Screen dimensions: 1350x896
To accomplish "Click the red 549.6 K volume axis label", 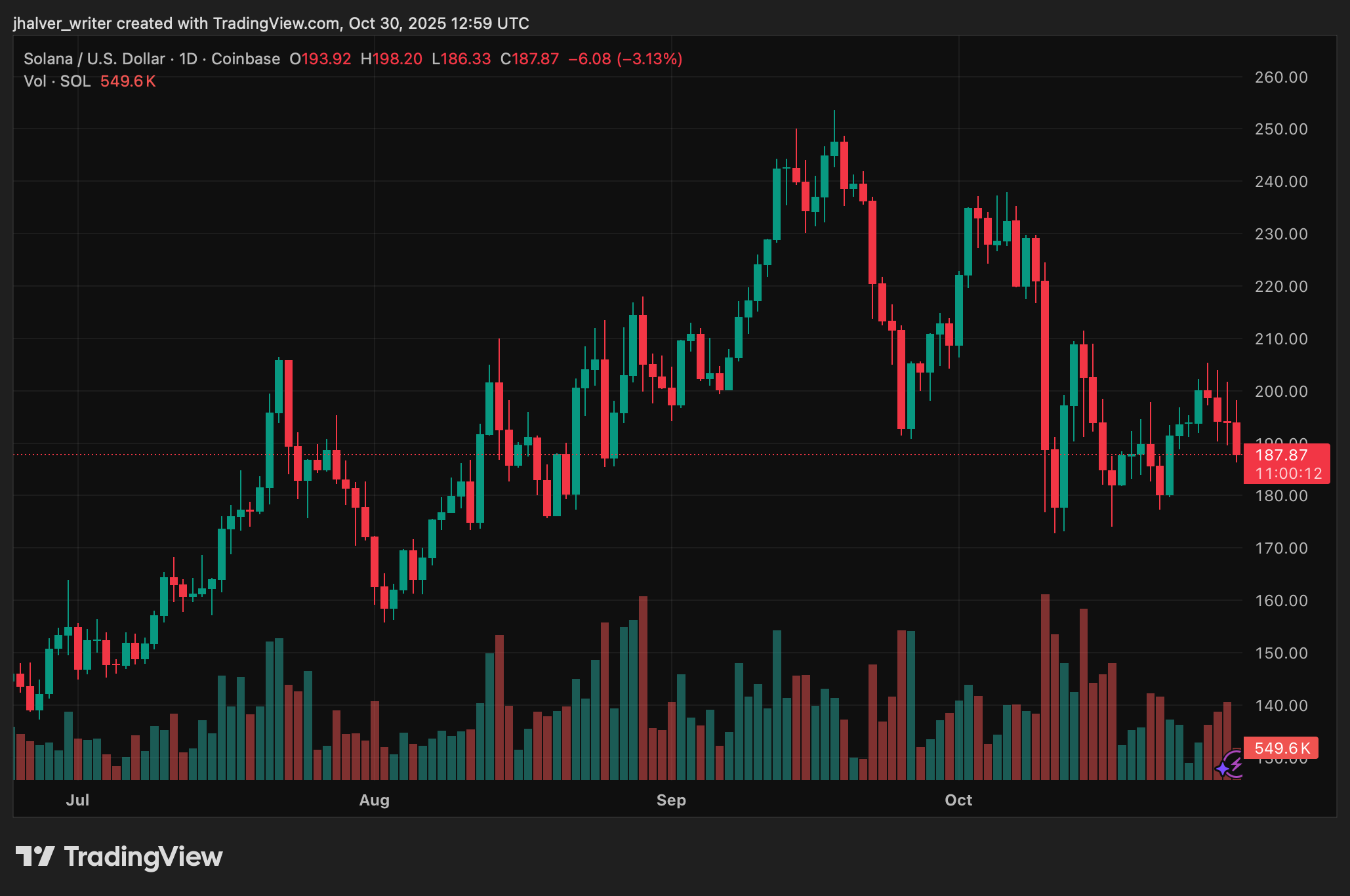I will click(1281, 748).
